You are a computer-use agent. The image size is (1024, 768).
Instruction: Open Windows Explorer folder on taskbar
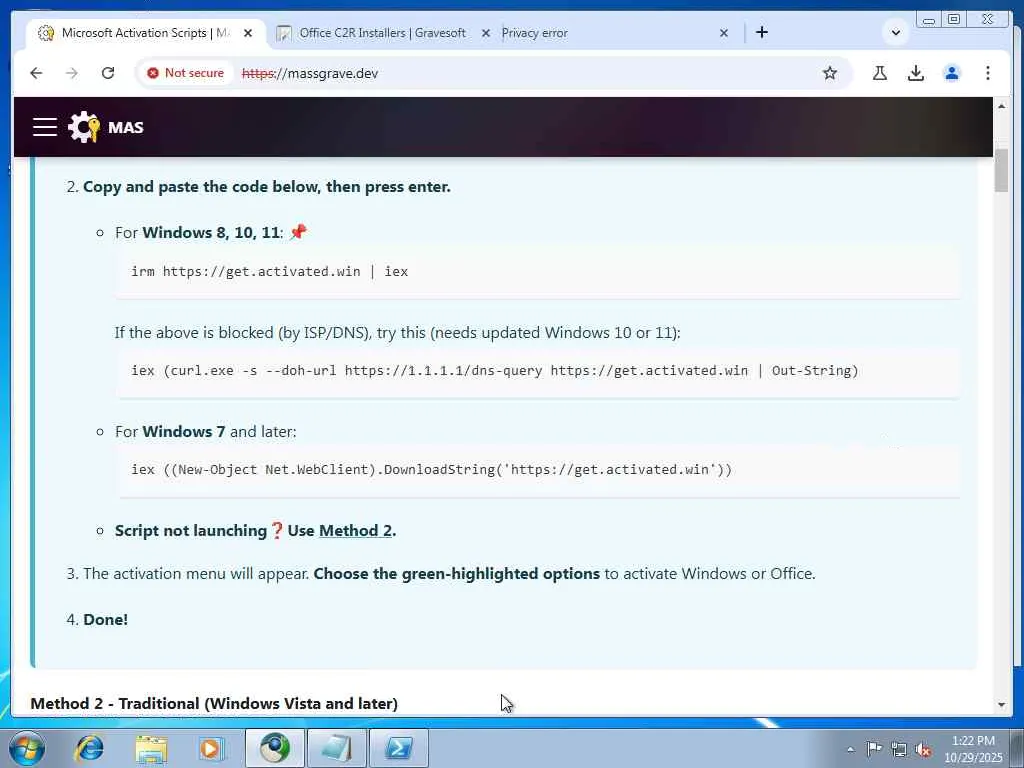(151, 748)
